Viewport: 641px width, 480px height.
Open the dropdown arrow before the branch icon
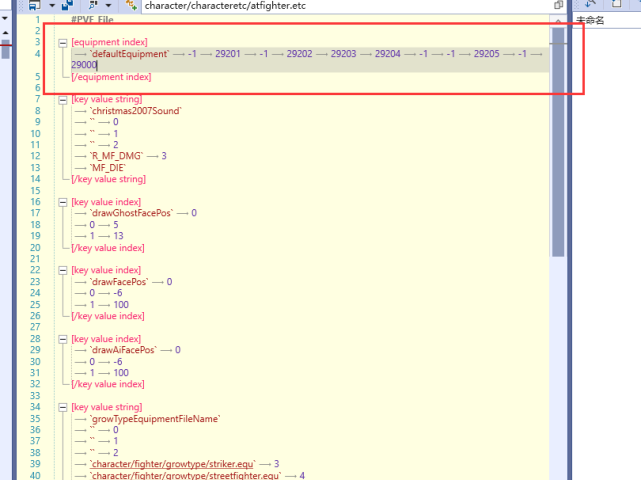[109, 6]
